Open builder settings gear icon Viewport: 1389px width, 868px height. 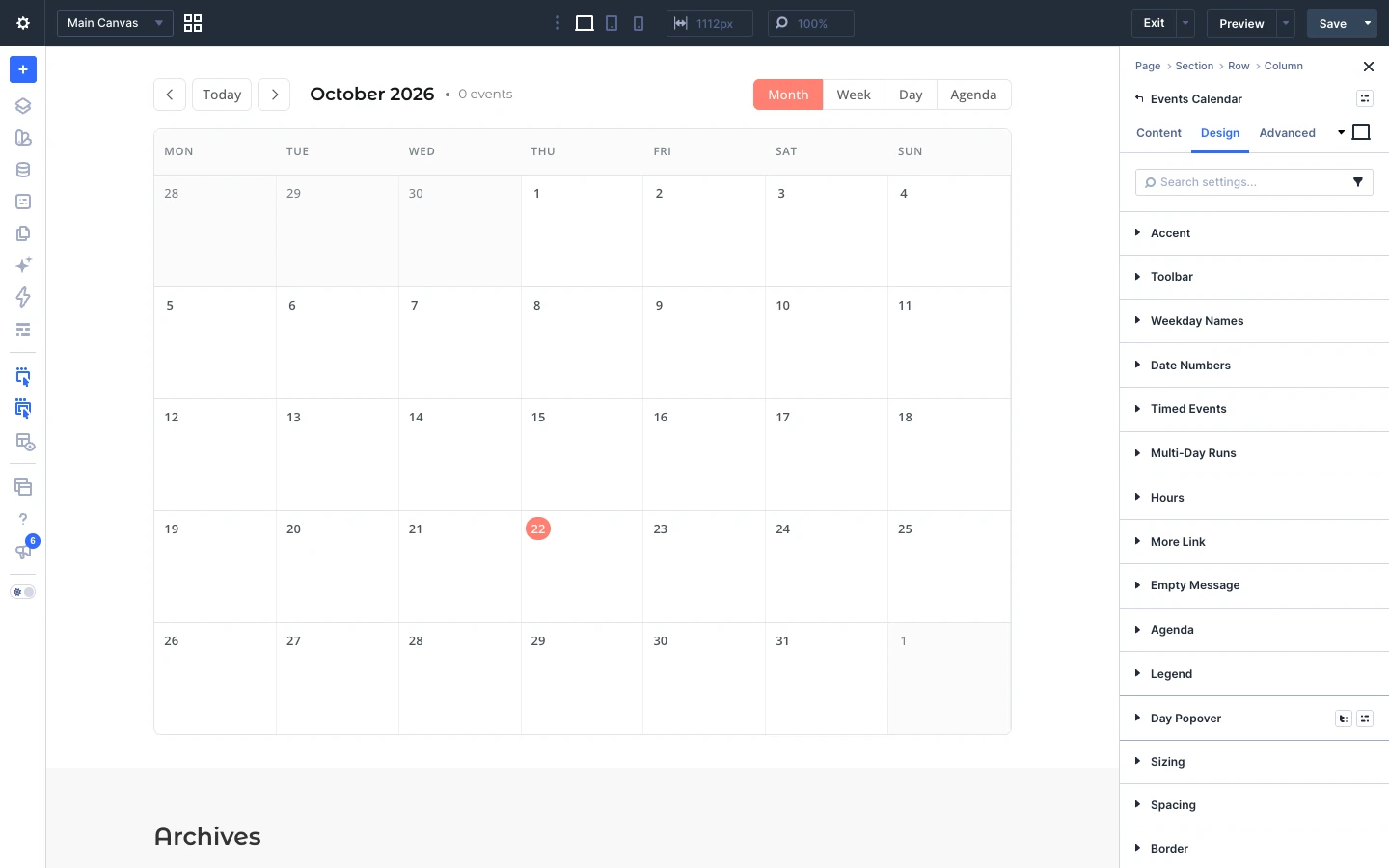[x=23, y=23]
